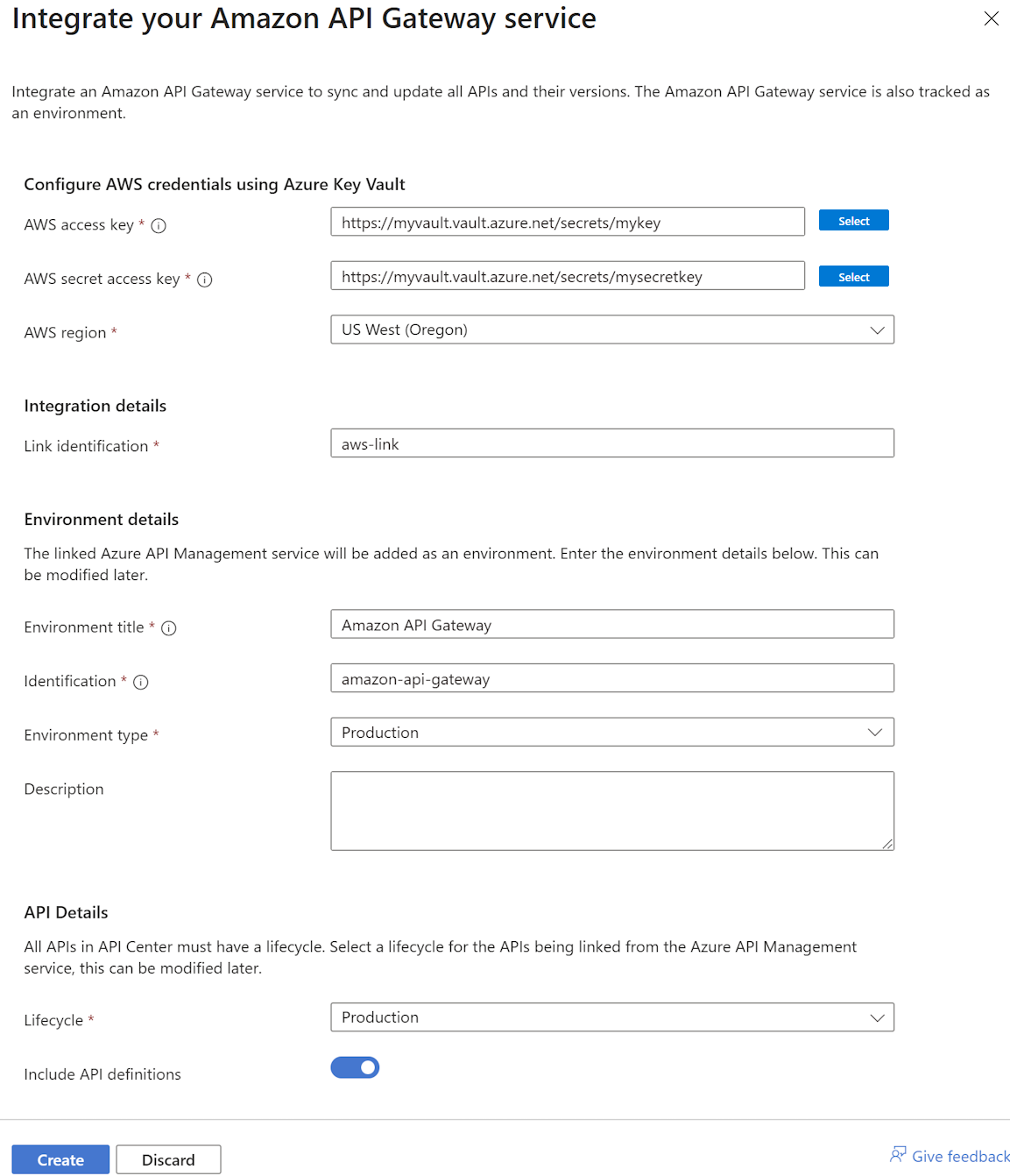Disable the Include API definitions toggle
Image resolution: width=1010 pixels, height=1176 pixels.
pos(355,1067)
